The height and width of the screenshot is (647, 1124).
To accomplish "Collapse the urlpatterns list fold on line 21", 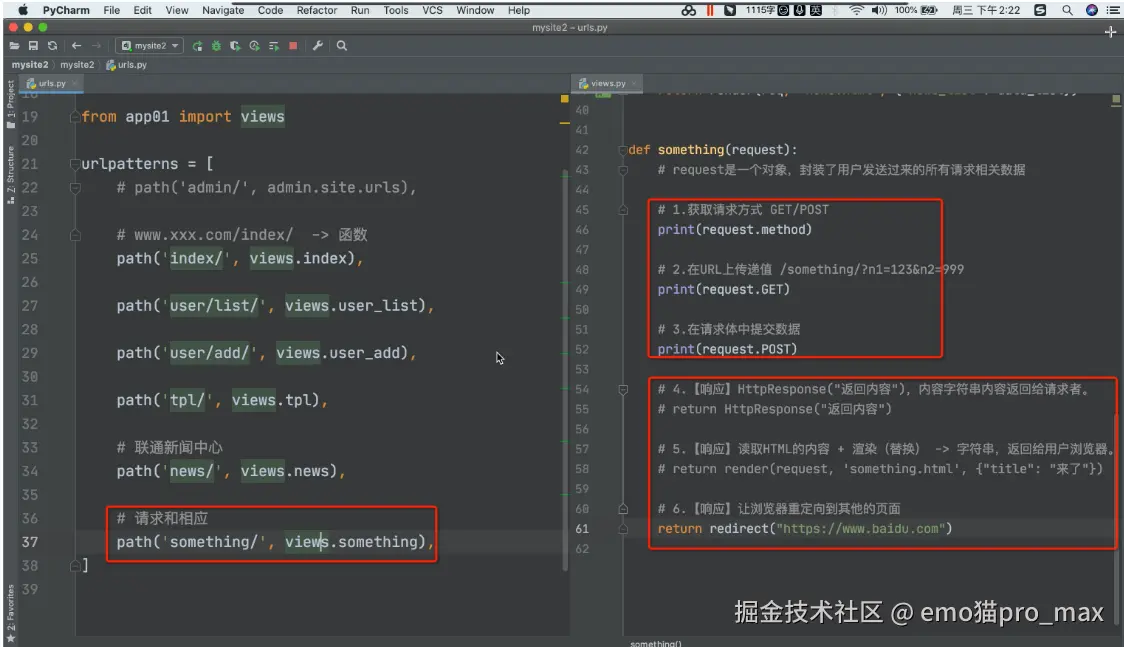I will pos(75,164).
